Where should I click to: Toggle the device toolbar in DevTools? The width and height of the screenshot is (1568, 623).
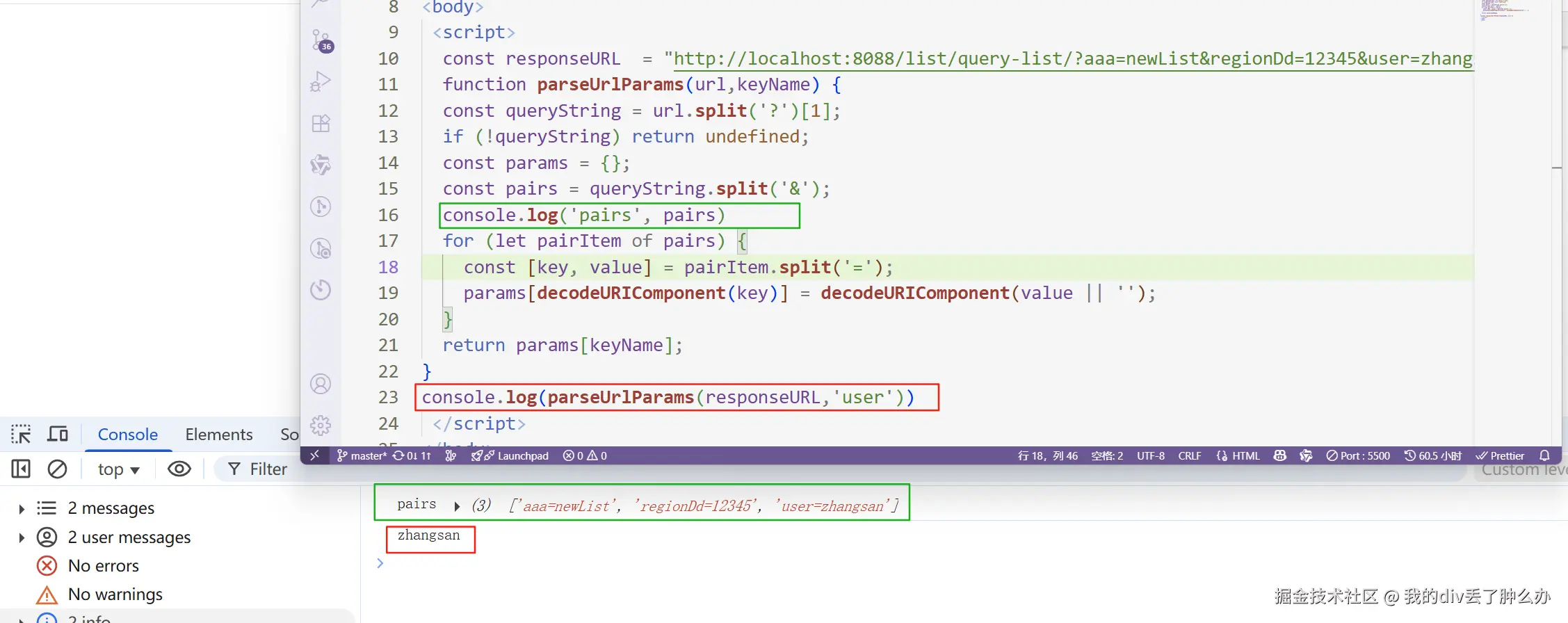coord(58,435)
